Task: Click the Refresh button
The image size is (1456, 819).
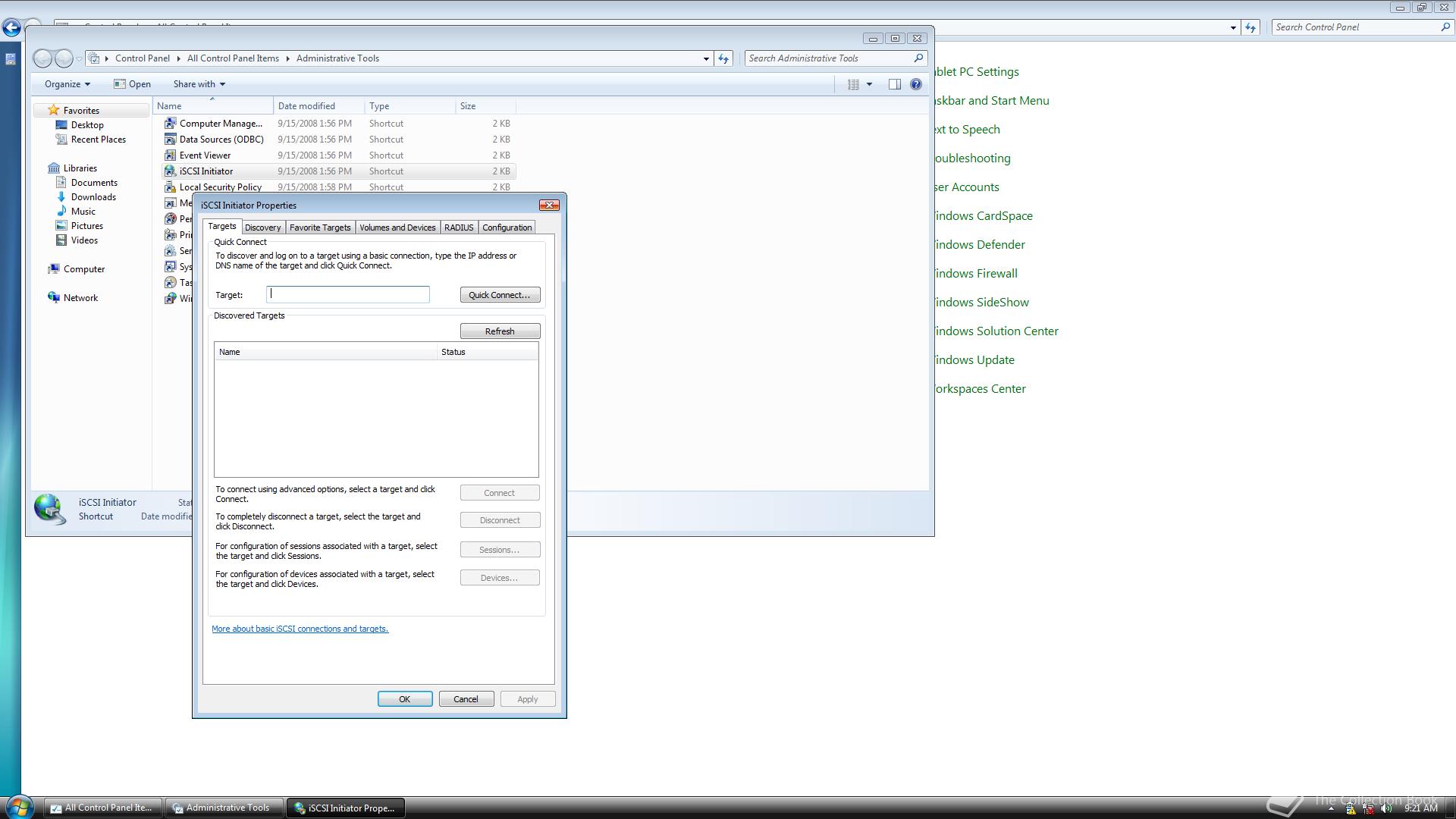Action: [500, 331]
